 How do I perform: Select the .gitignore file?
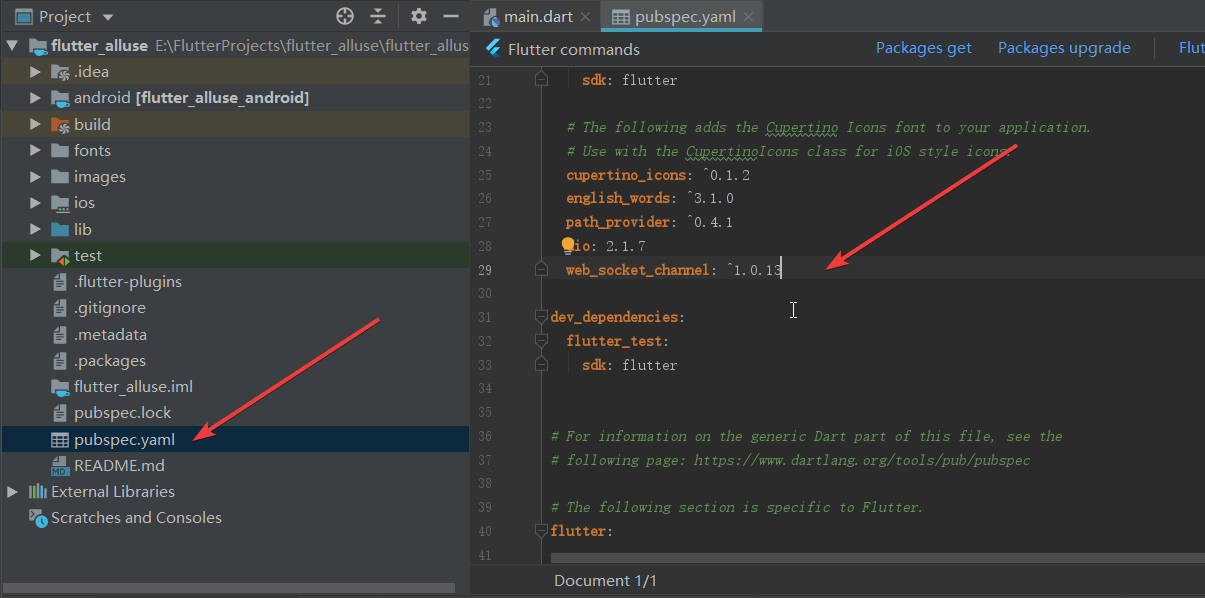110,308
